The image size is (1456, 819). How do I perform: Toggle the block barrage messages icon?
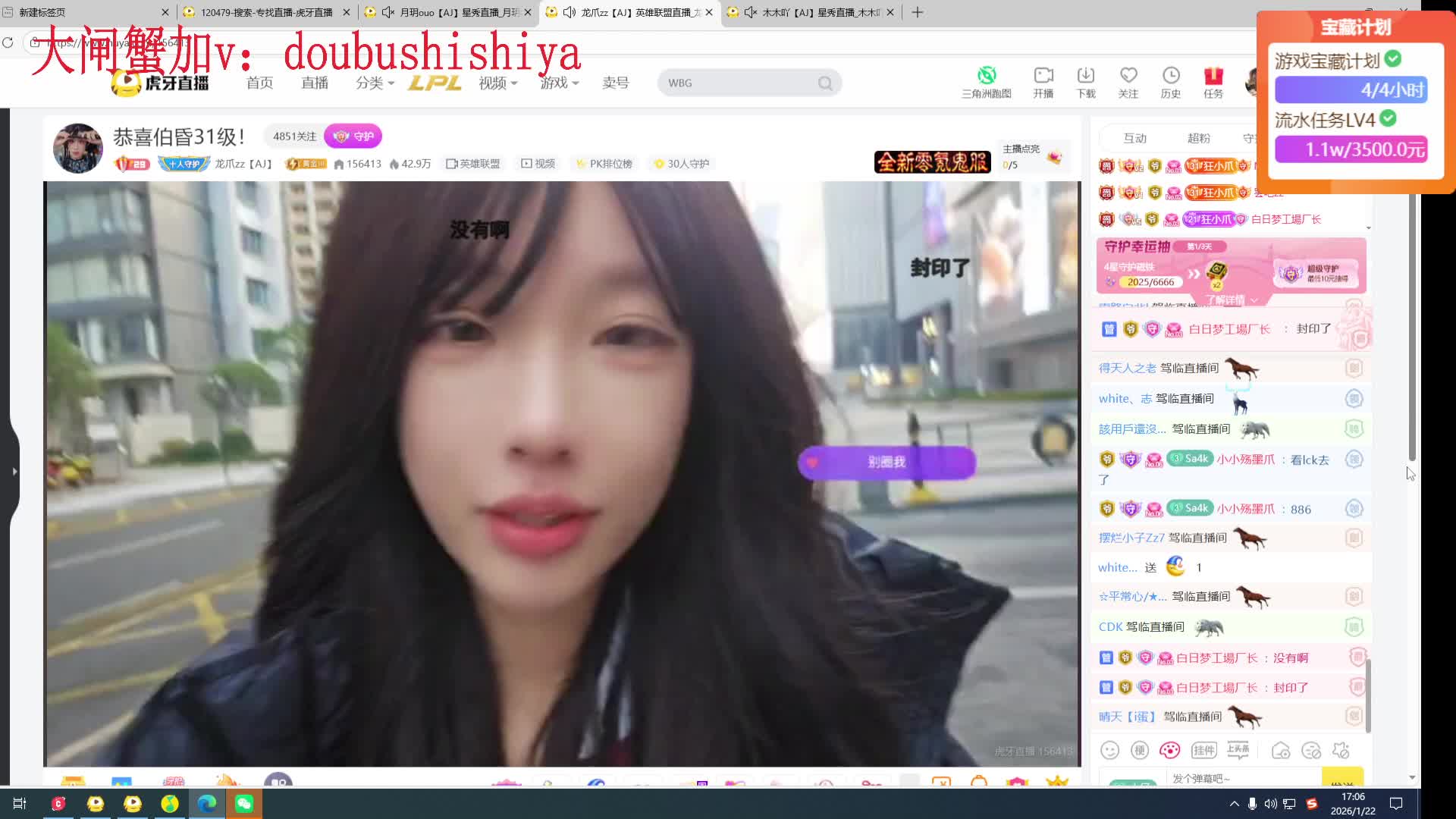click(x=1311, y=751)
